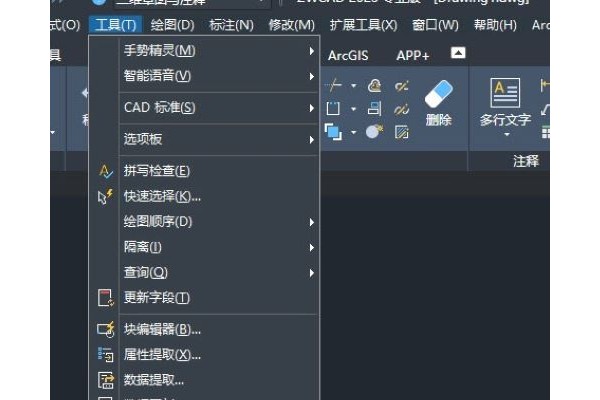Screen dimensions: 600x400
Task: Click the spell check icon beside 拼写检查
Action: pyautogui.click(x=106, y=171)
